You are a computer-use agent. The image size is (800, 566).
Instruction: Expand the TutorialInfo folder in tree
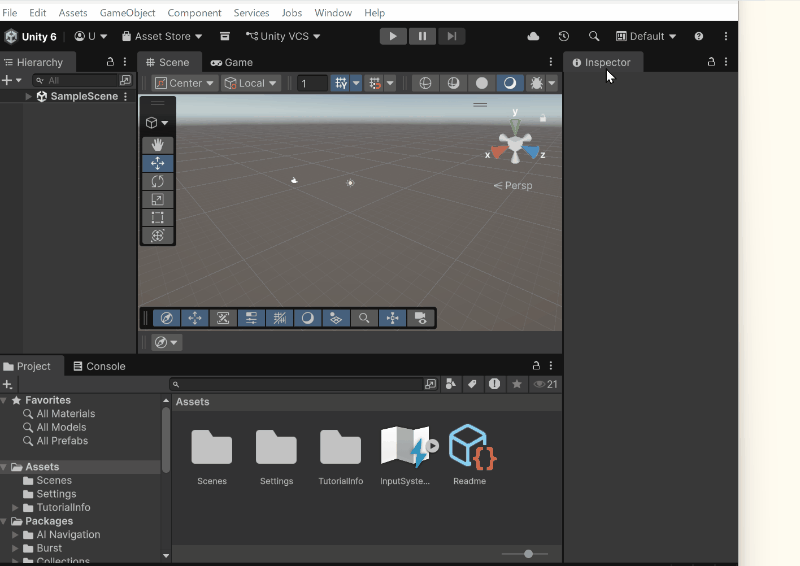15,507
